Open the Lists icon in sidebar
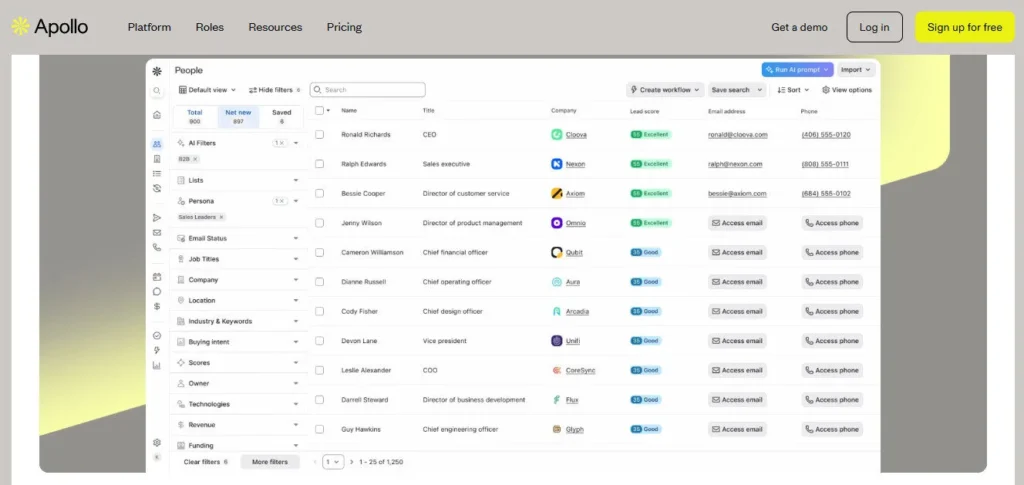1024x485 pixels. click(x=157, y=174)
